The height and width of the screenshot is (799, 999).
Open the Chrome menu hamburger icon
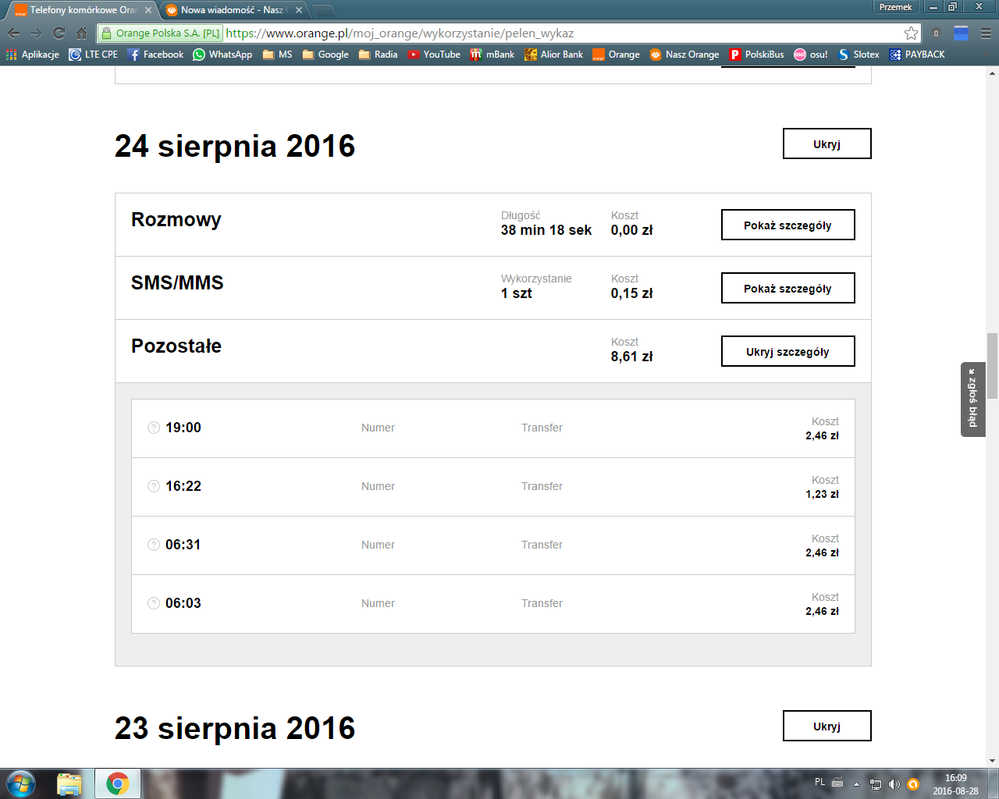tap(986, 33)
